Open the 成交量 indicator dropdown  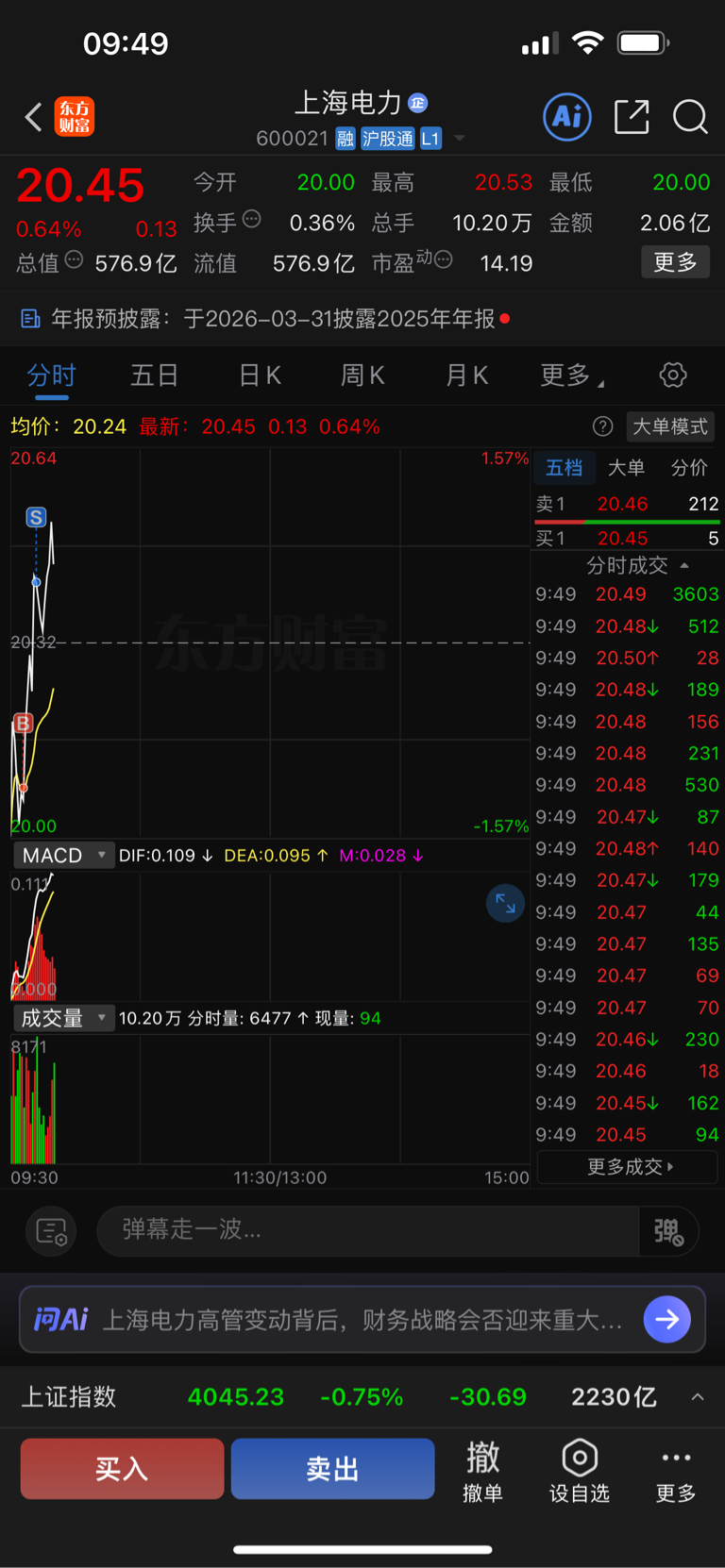[x=63, y=1018]
